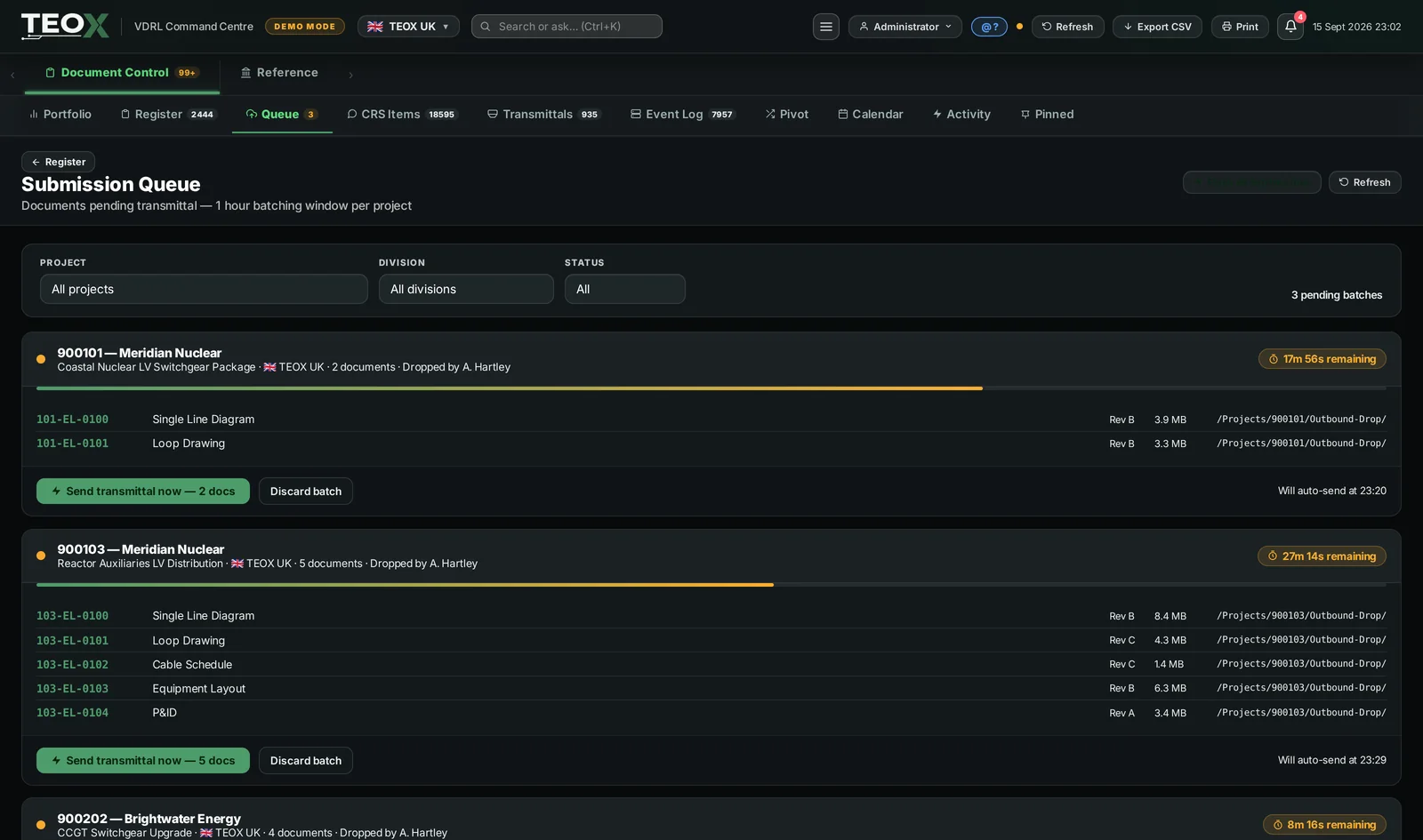The width and height of the screenshot is (1423, 840).
Task: Open the Status filter dropdown
Action: (624, 289)
